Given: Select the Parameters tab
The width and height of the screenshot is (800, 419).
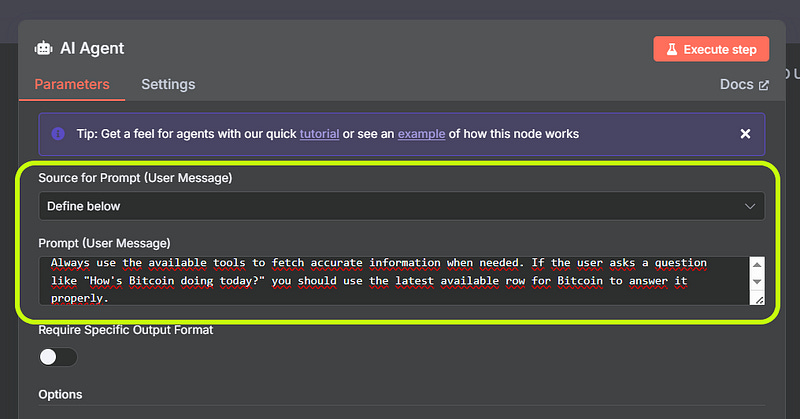Looking at the screenshot, I should pyautogui.click(x=72, y=84).
